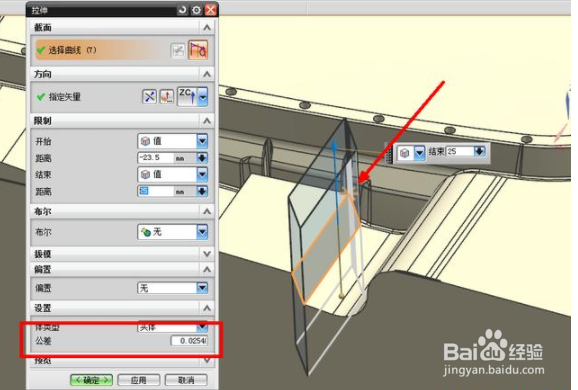Close the 拉伸 dialog
Viewport: 578px width, 390px height.
pos(210,10)
